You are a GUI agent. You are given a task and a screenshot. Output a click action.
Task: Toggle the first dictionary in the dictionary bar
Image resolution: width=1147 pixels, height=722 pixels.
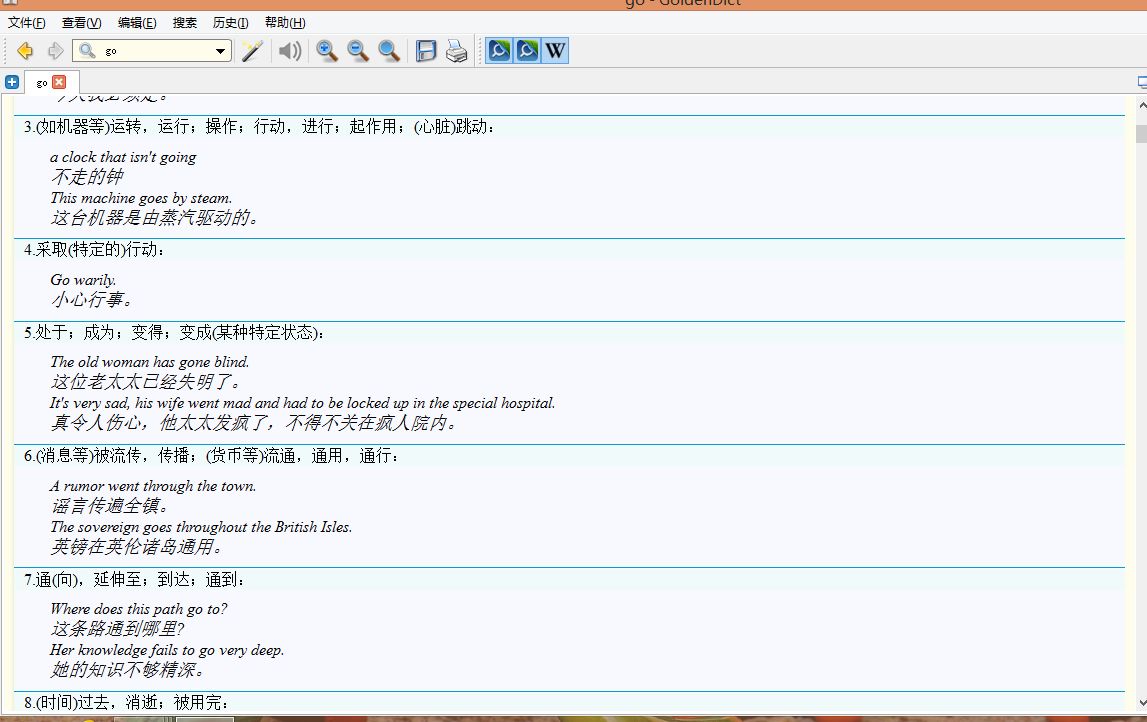click(499, 51)
